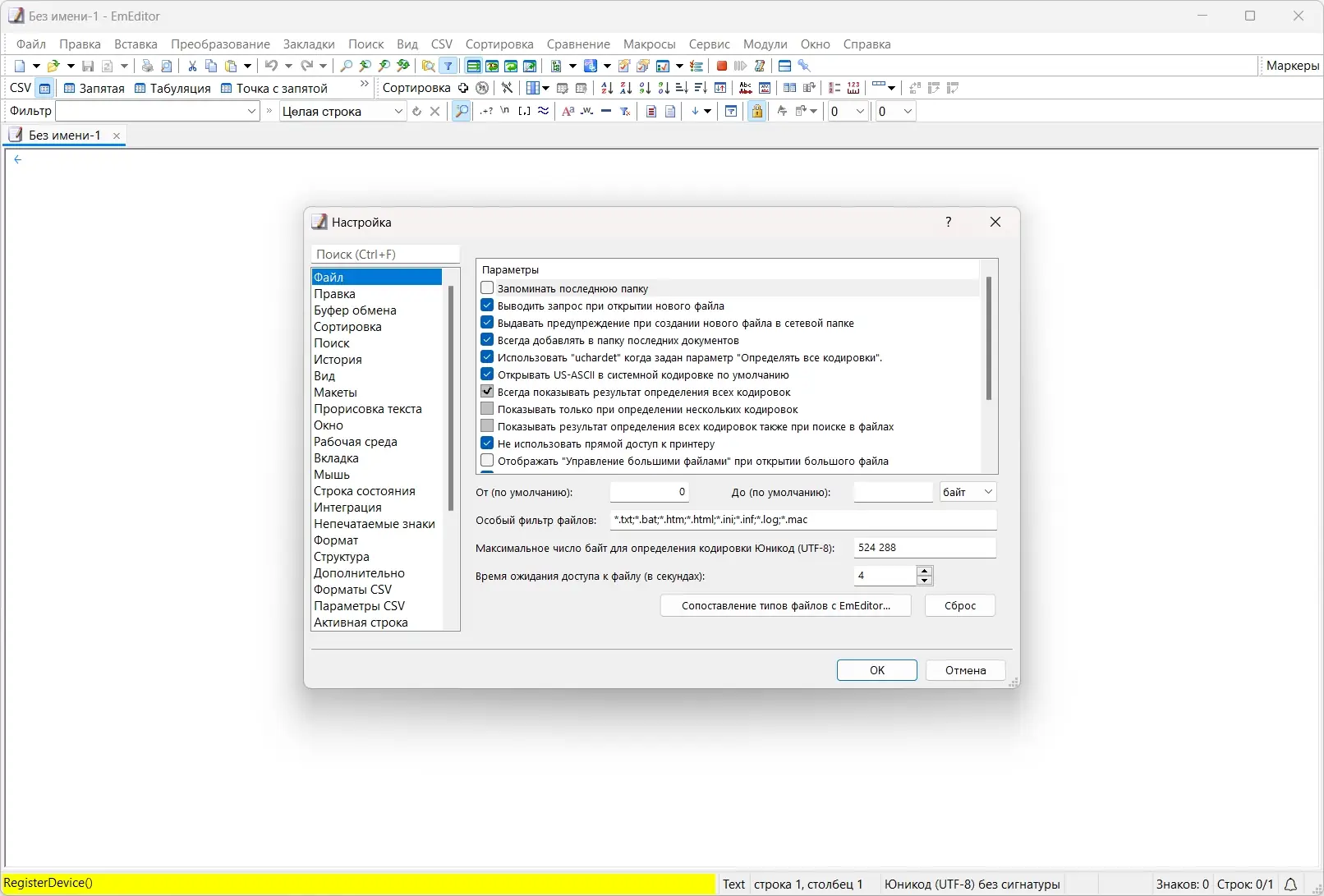
Task: Click the padlock icon in the filter bar
Action: 757,111
